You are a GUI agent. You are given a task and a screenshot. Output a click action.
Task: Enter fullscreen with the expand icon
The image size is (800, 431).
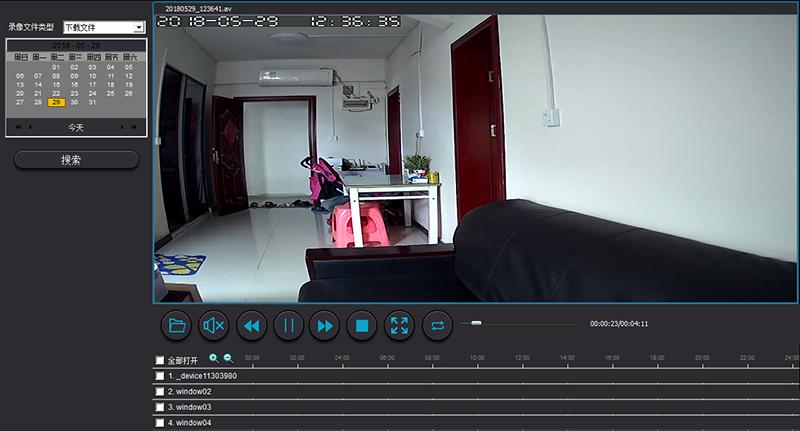click(x=399, y=325)
